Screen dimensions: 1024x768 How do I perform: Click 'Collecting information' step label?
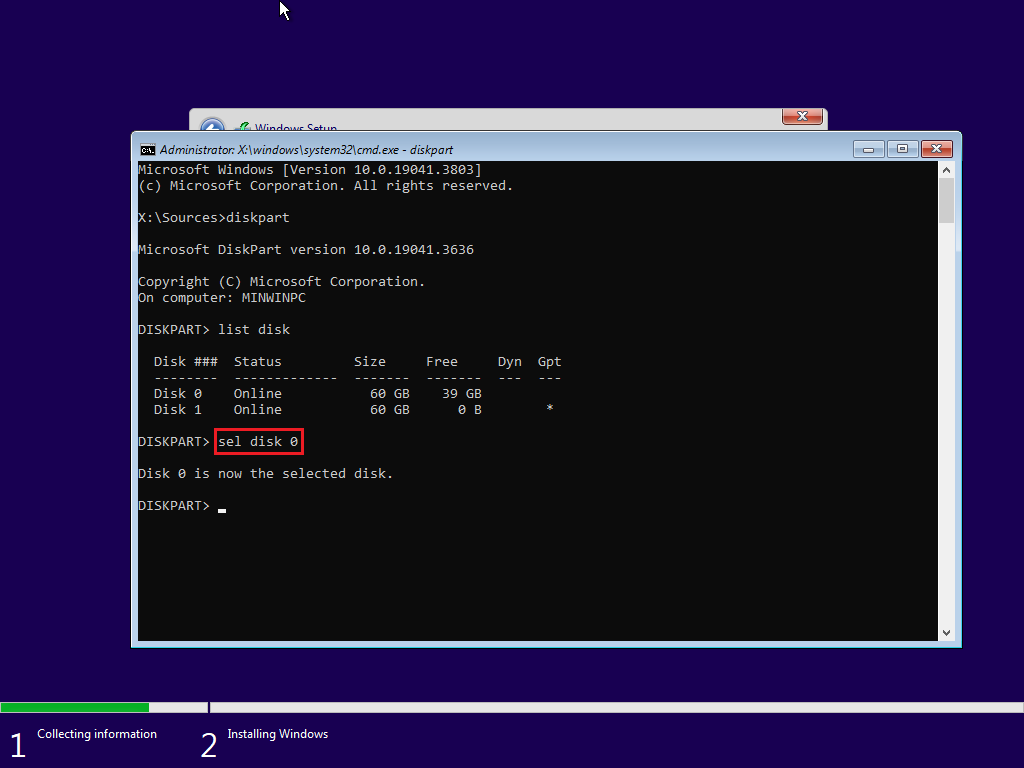click(x=97, y=734)
